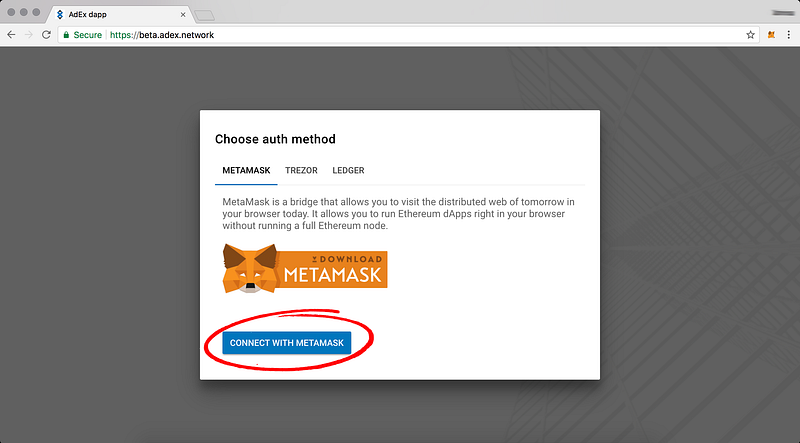Click the browser back arrow

(x=11, y=35)
